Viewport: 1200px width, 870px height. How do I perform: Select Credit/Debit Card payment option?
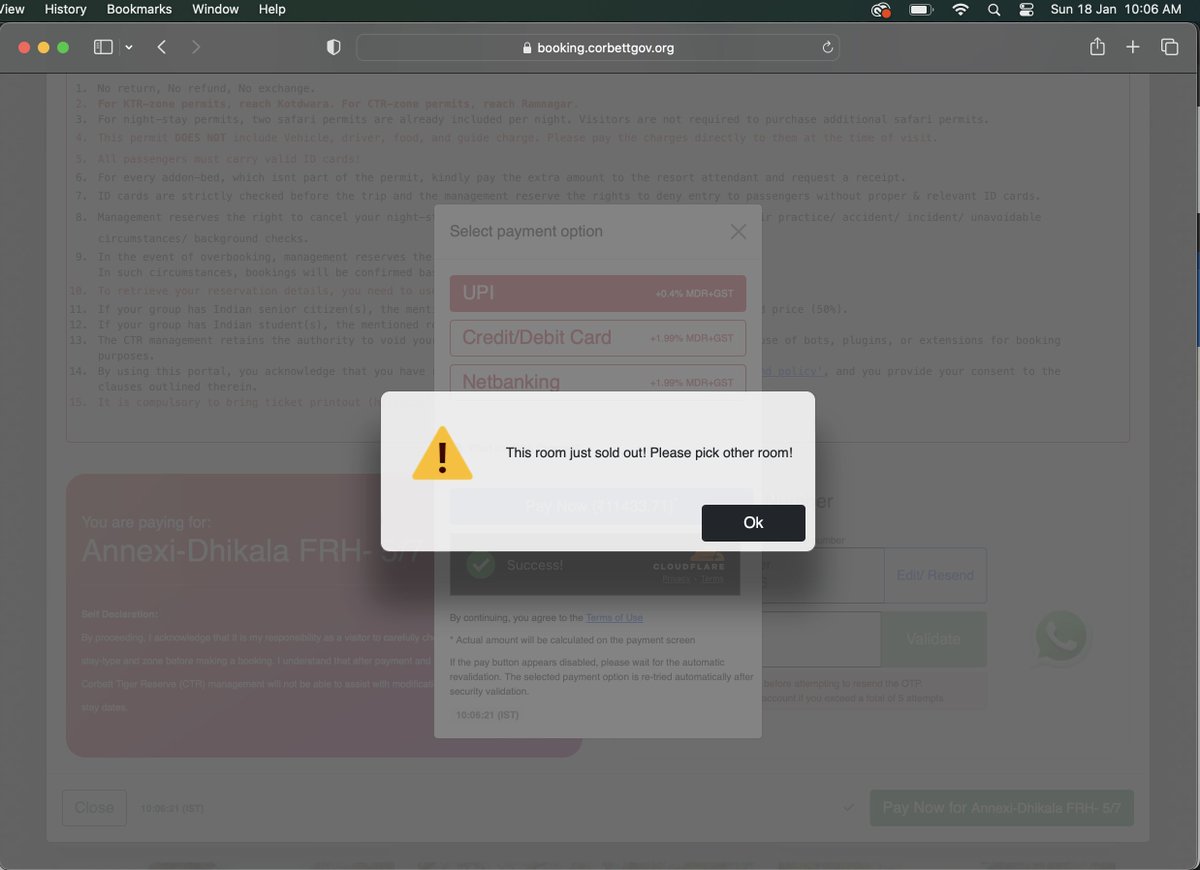coord(598,338)
